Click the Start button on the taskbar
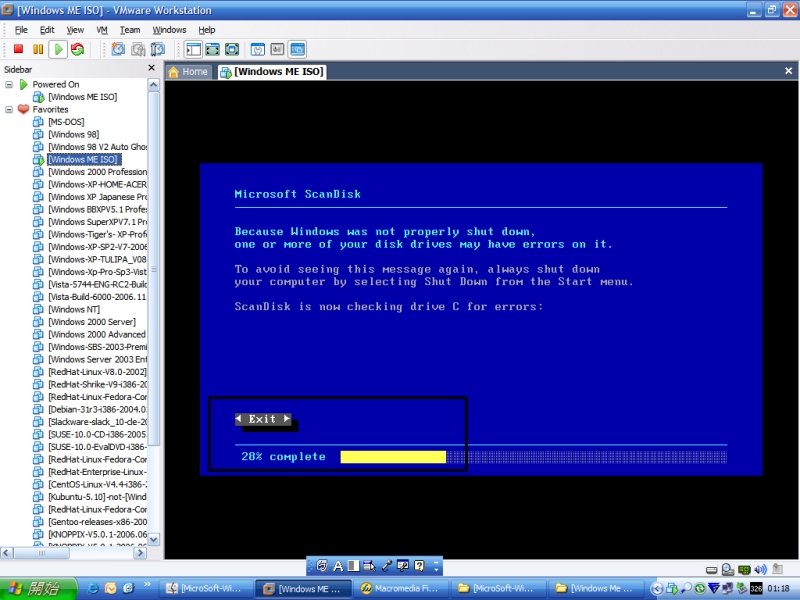 pyautogui.click(x=38, y=588)
